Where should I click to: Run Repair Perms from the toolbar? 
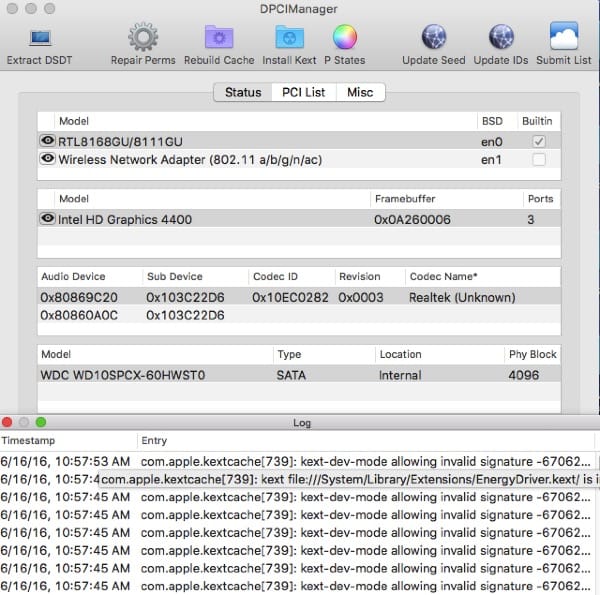[144, 38]
